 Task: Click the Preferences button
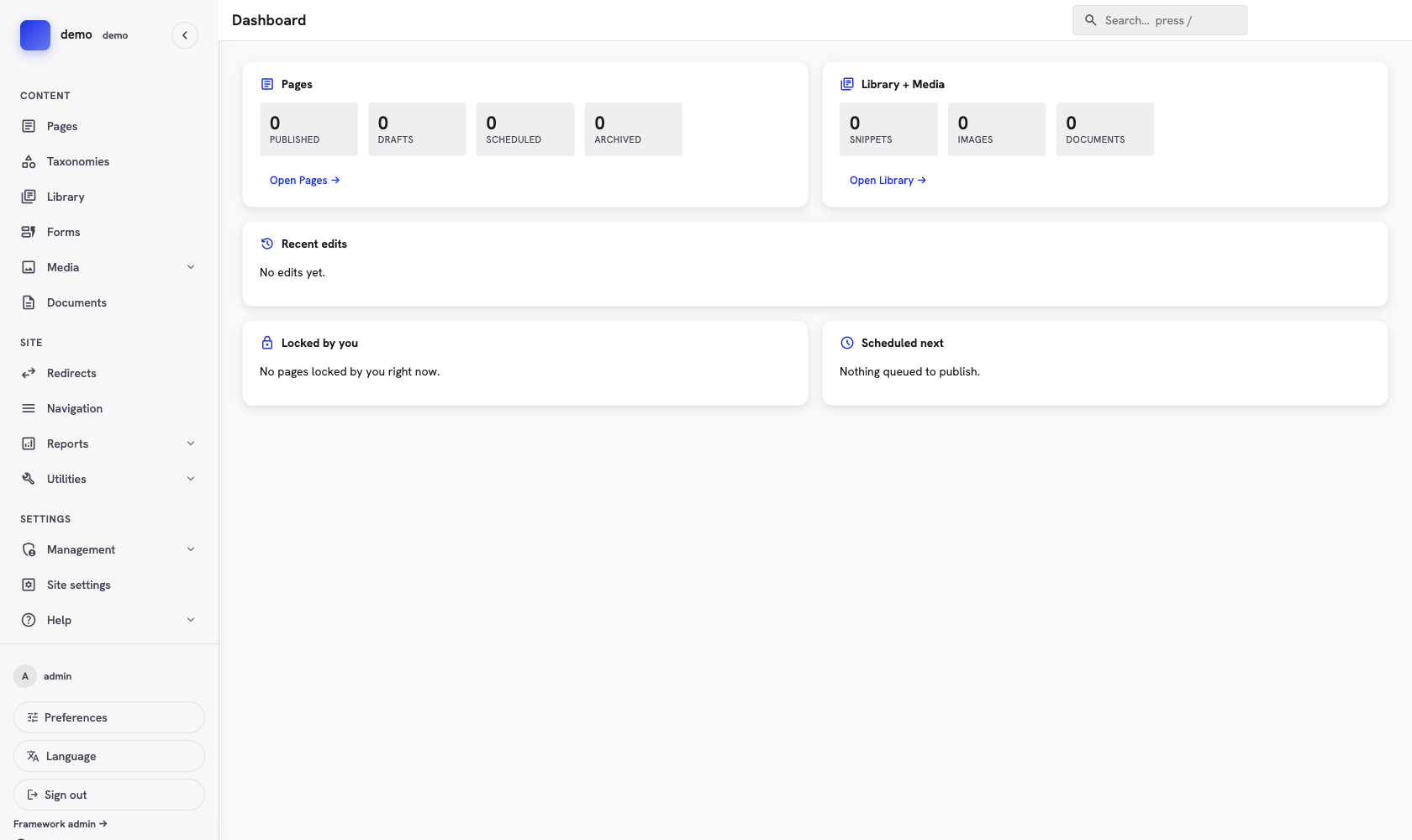click(x=109, y=717)
